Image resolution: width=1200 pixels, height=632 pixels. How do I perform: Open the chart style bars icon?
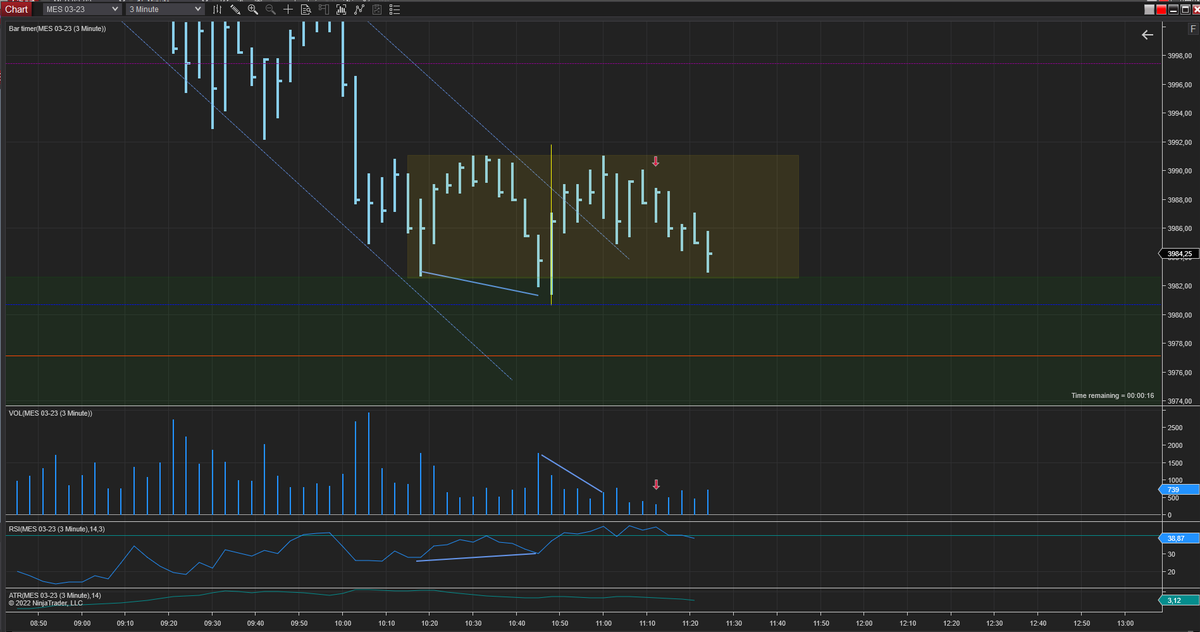[x=217, y=9]
